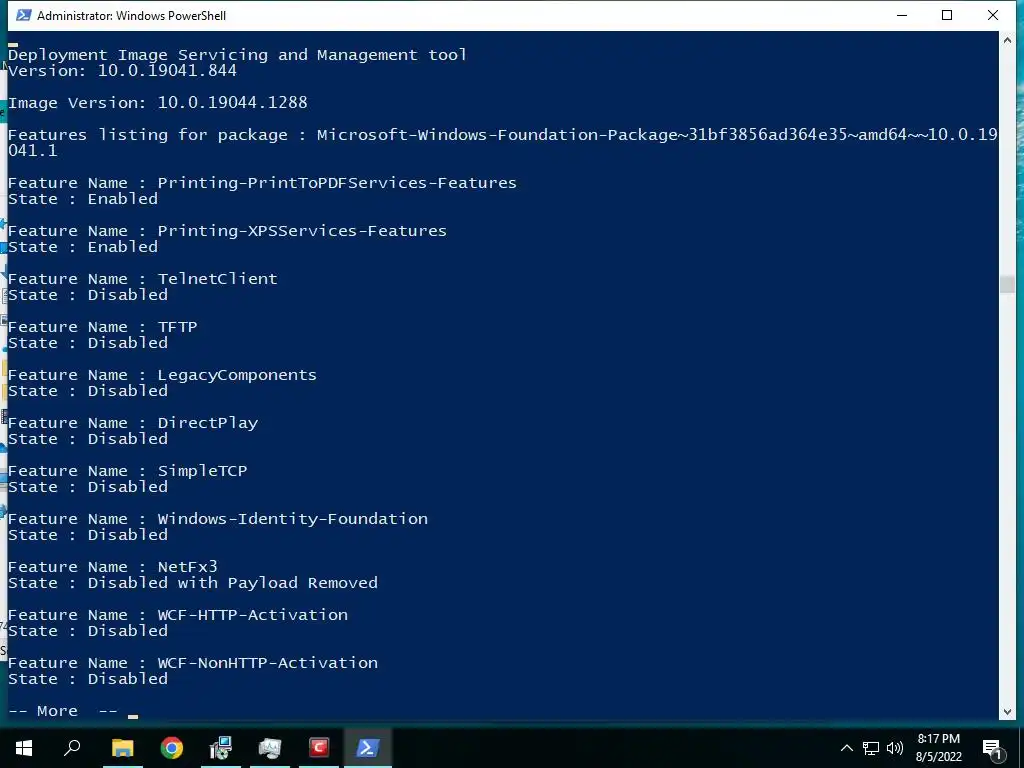1024x768 pixels.
Task: Open taskbar Search magnifier
Action: click(x=72, y=748)
